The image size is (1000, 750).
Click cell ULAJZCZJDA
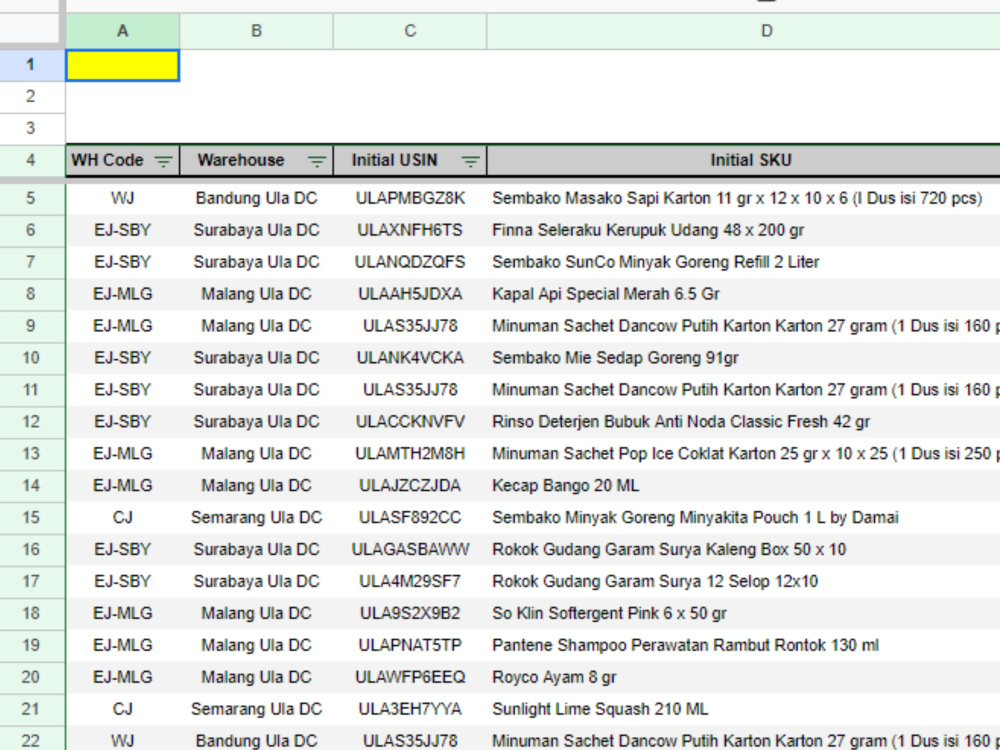click(x=410, y=485)
